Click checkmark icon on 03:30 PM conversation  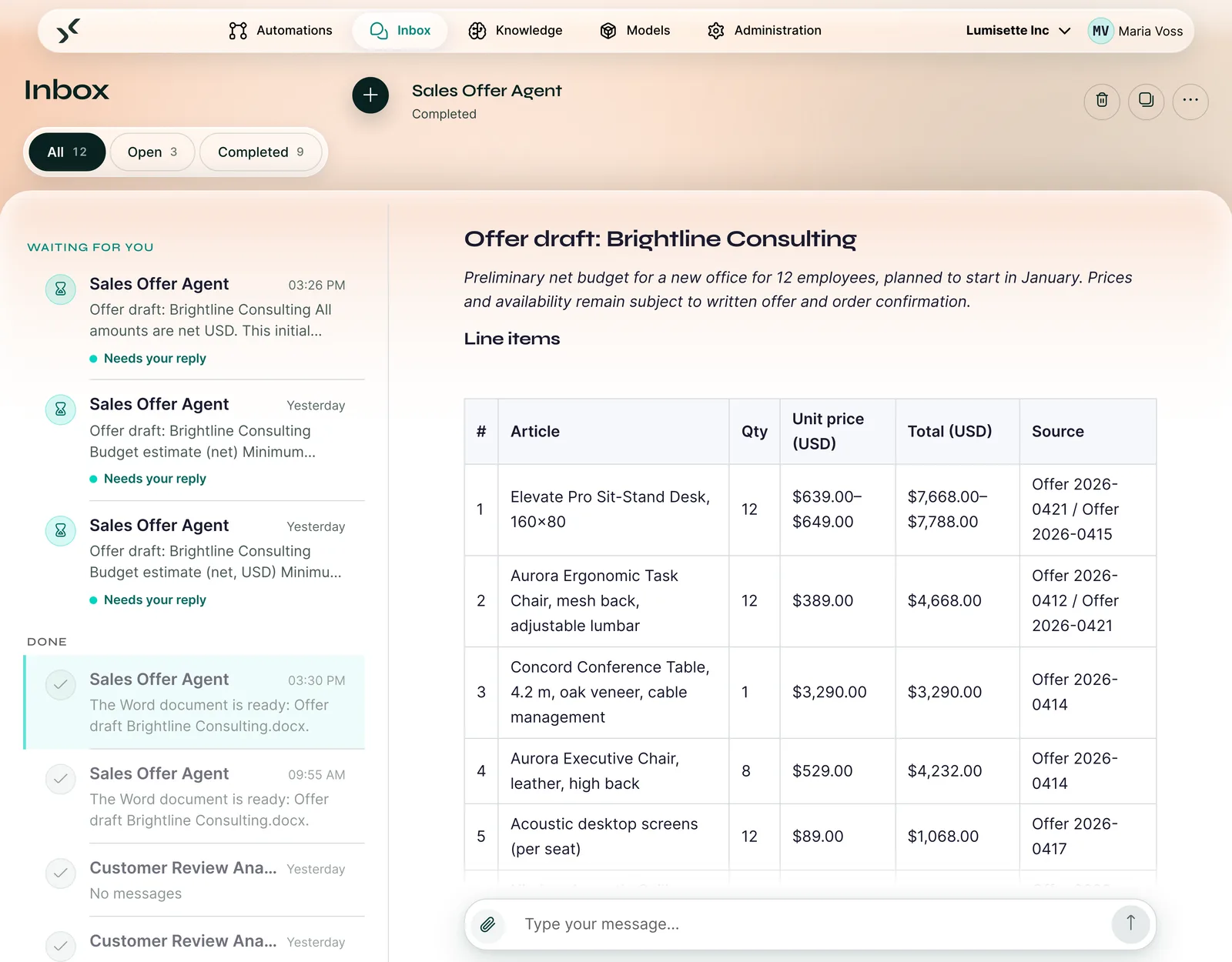point(61,685)
